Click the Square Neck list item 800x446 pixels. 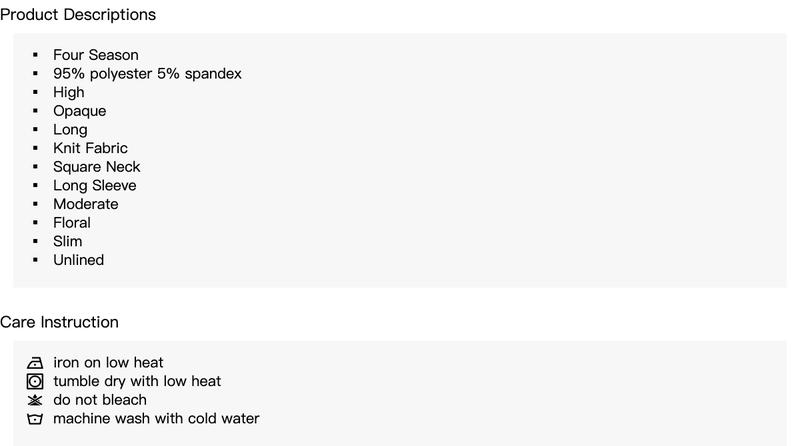[x=96, y=167]
